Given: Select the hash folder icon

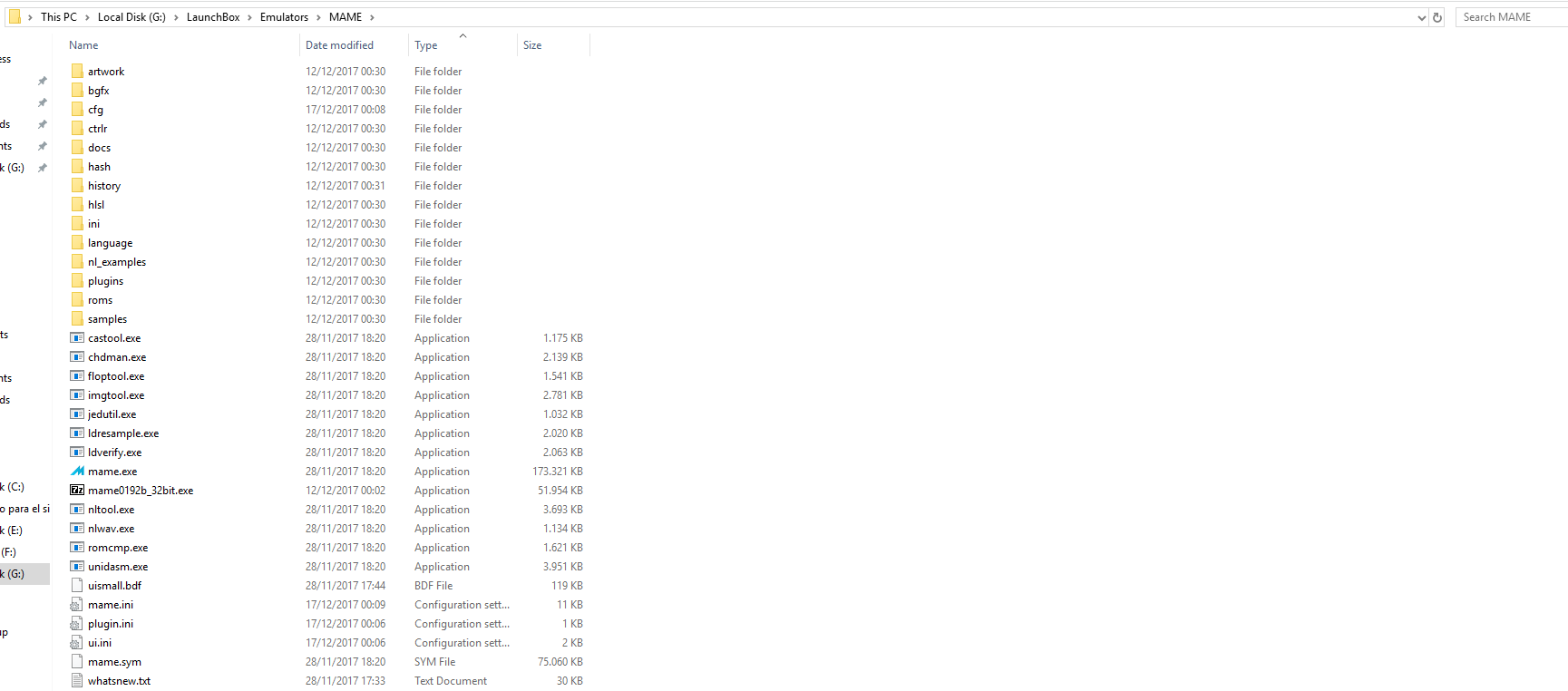Looking at the screenshot, I should point(77,166).
